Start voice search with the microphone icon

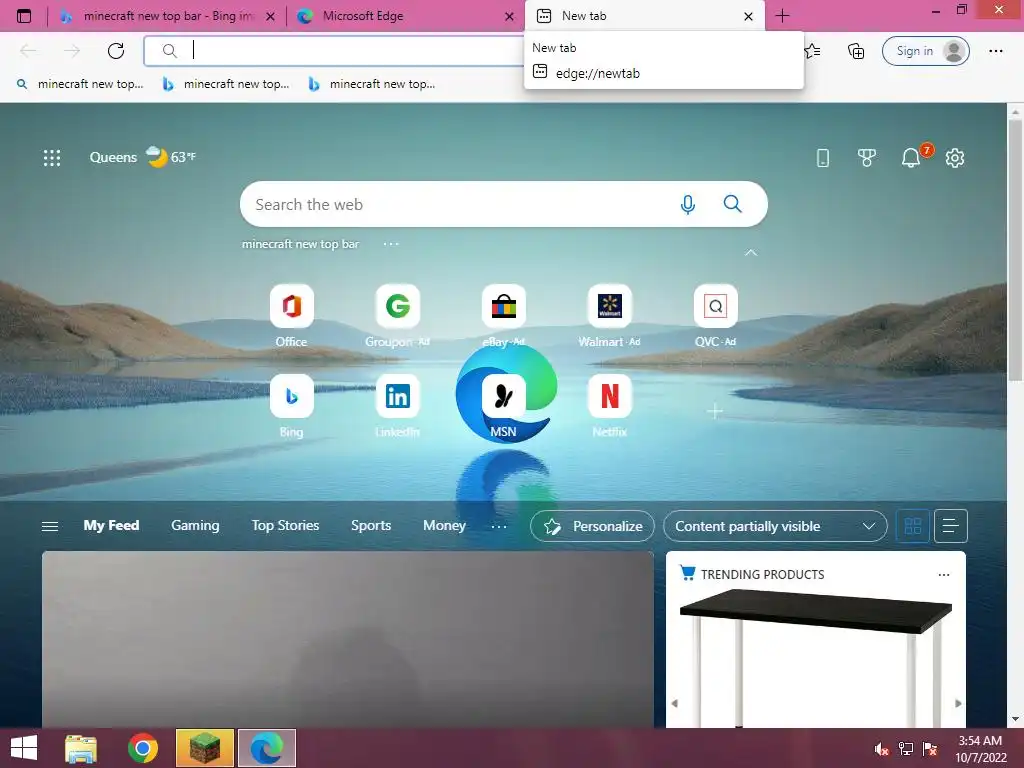coord(688,204)
